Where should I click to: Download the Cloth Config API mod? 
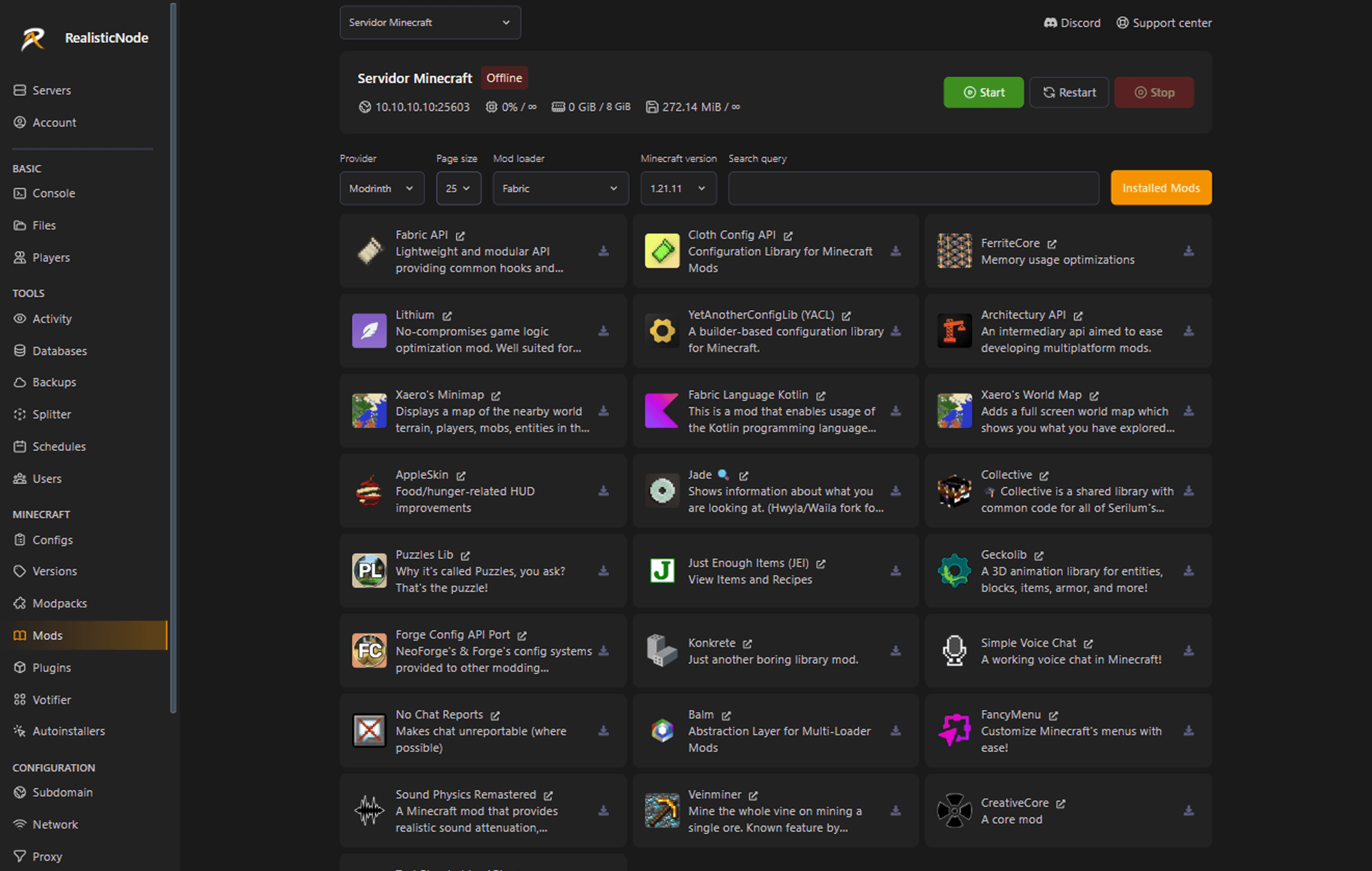click(x=896, y=251)
